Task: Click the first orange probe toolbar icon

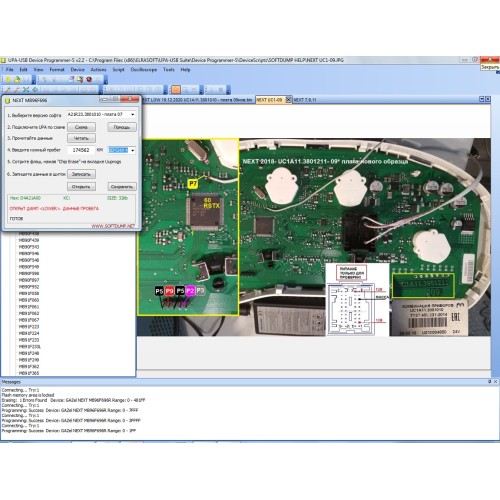Action: click(7, 89)
